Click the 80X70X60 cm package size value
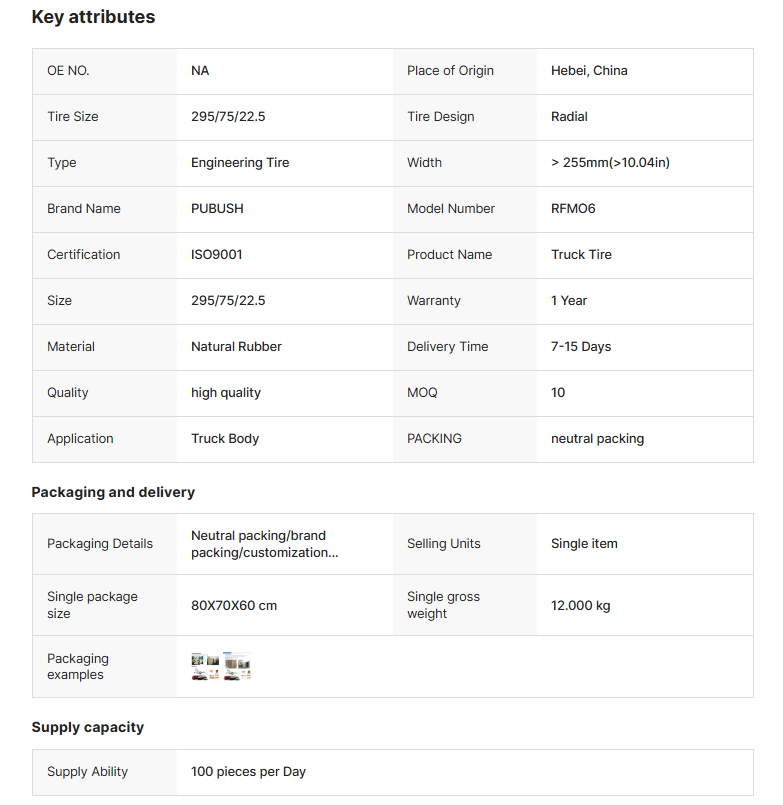Viewport: 783px width, 805px height. click(234, 605)
